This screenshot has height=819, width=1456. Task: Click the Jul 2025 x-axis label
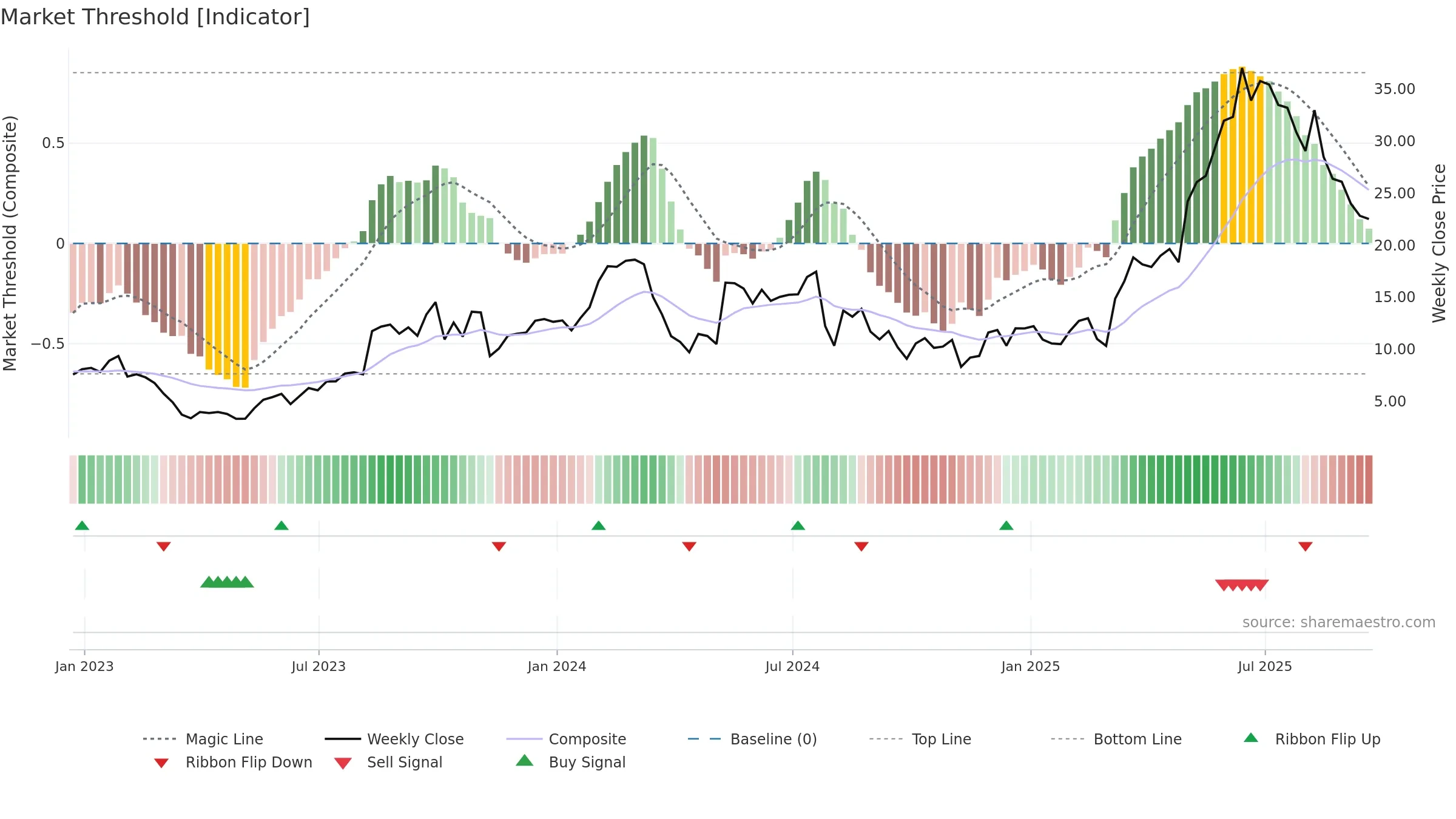(x=1265, y=667)
